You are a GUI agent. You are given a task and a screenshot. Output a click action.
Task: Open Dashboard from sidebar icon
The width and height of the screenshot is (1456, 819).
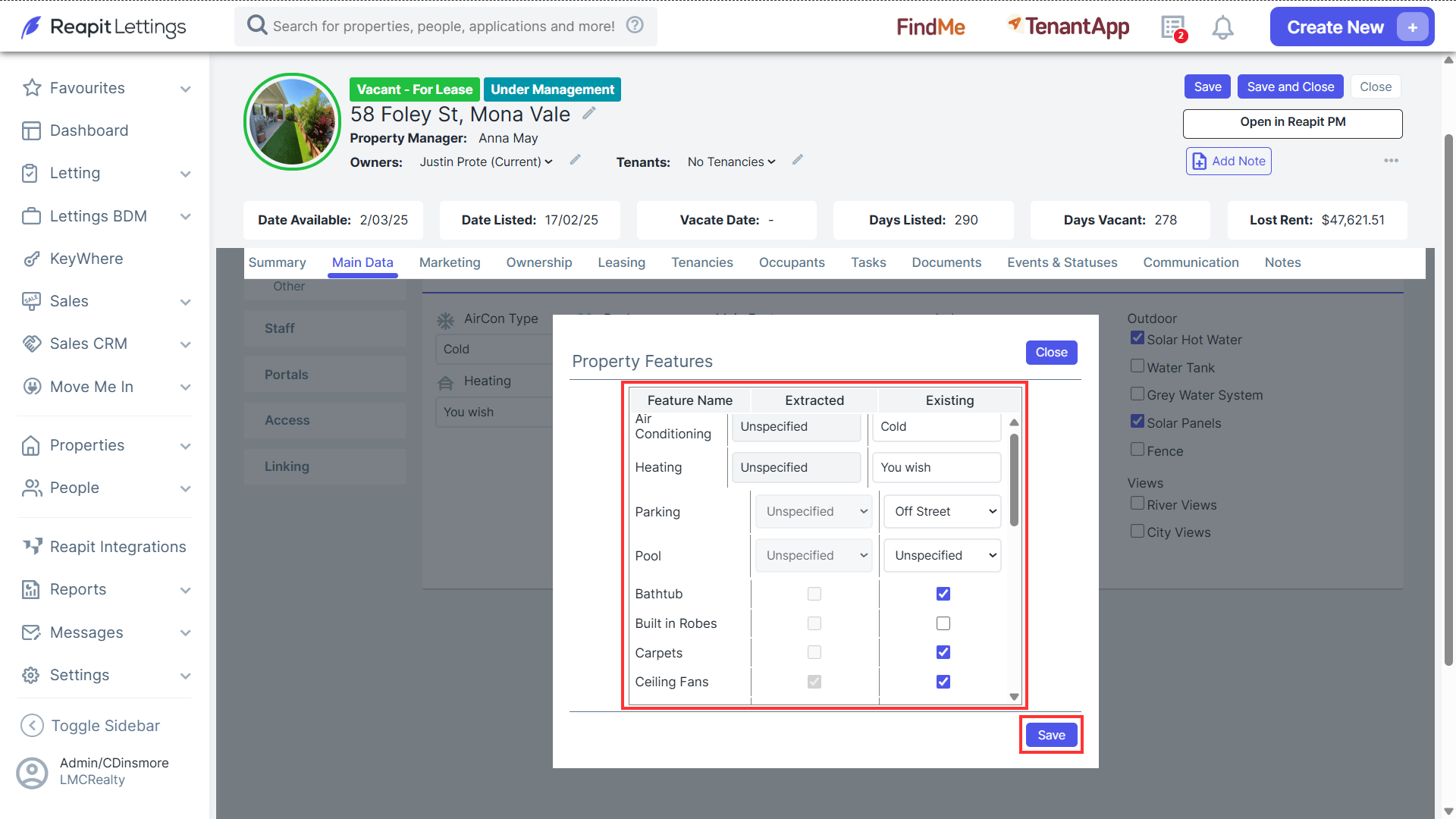31,130
